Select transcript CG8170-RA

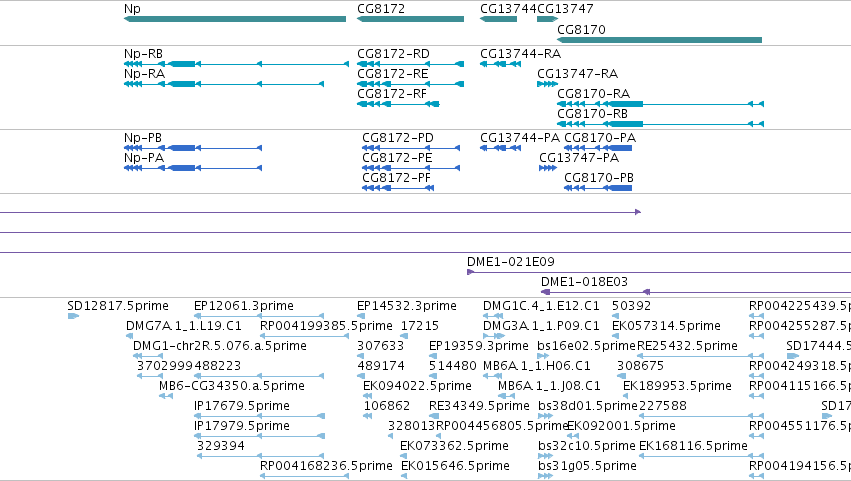click(594, 94)
